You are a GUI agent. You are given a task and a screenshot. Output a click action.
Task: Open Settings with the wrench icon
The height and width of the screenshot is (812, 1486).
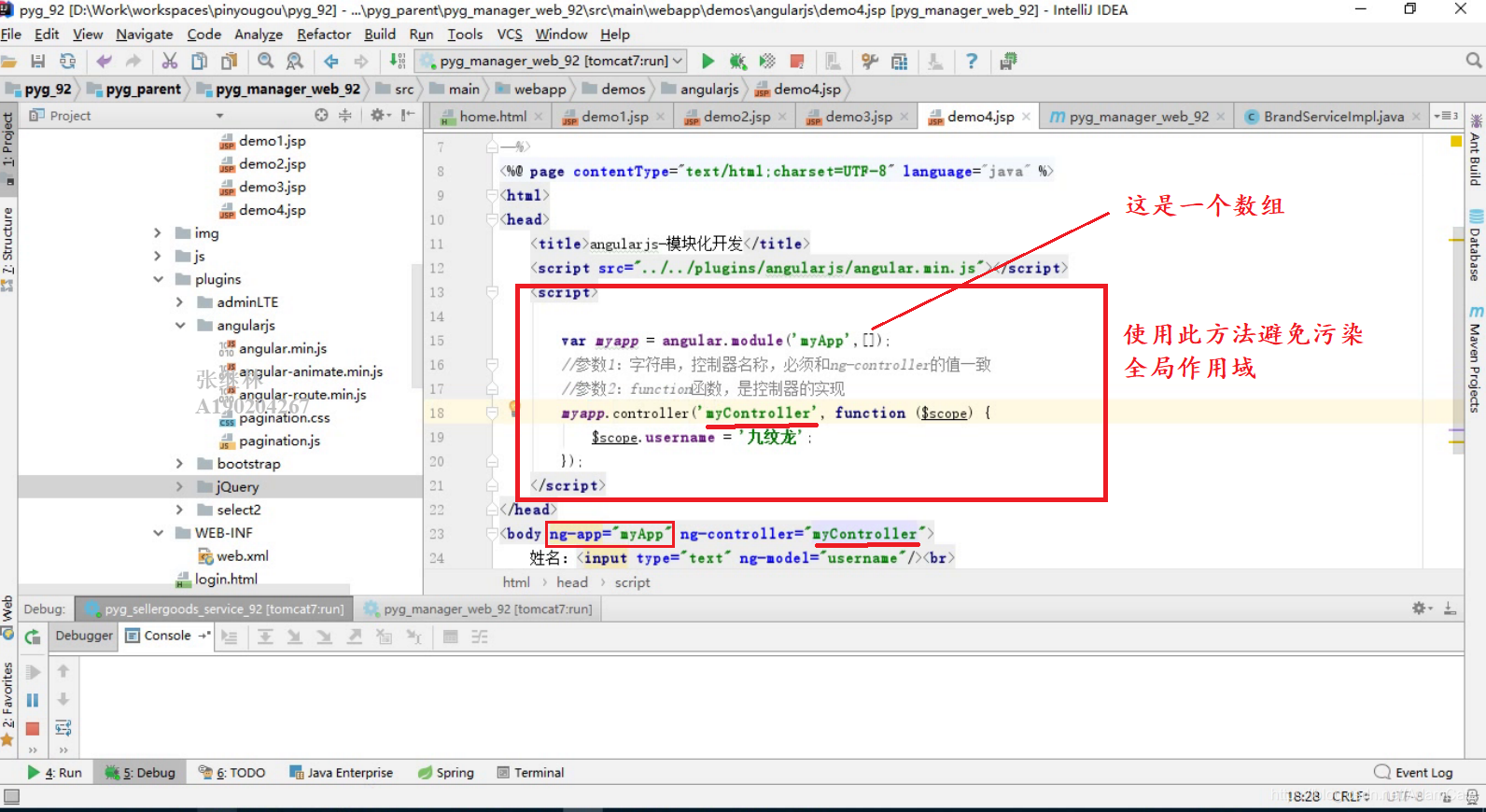coord(870,62)
